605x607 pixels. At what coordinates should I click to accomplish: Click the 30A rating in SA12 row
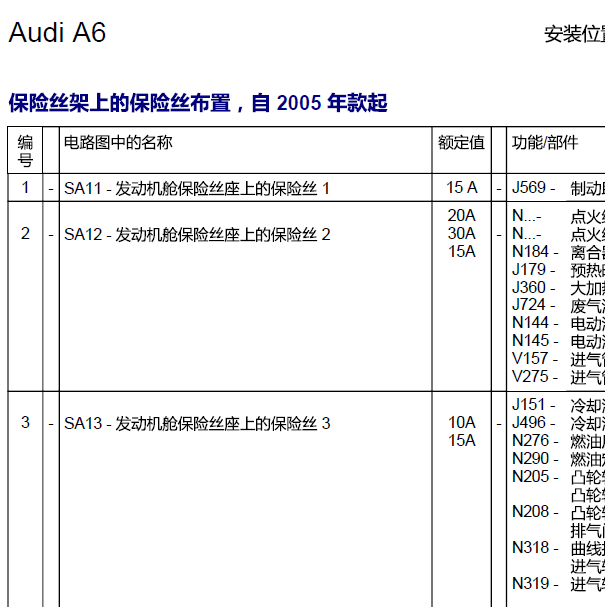(461, 233)
